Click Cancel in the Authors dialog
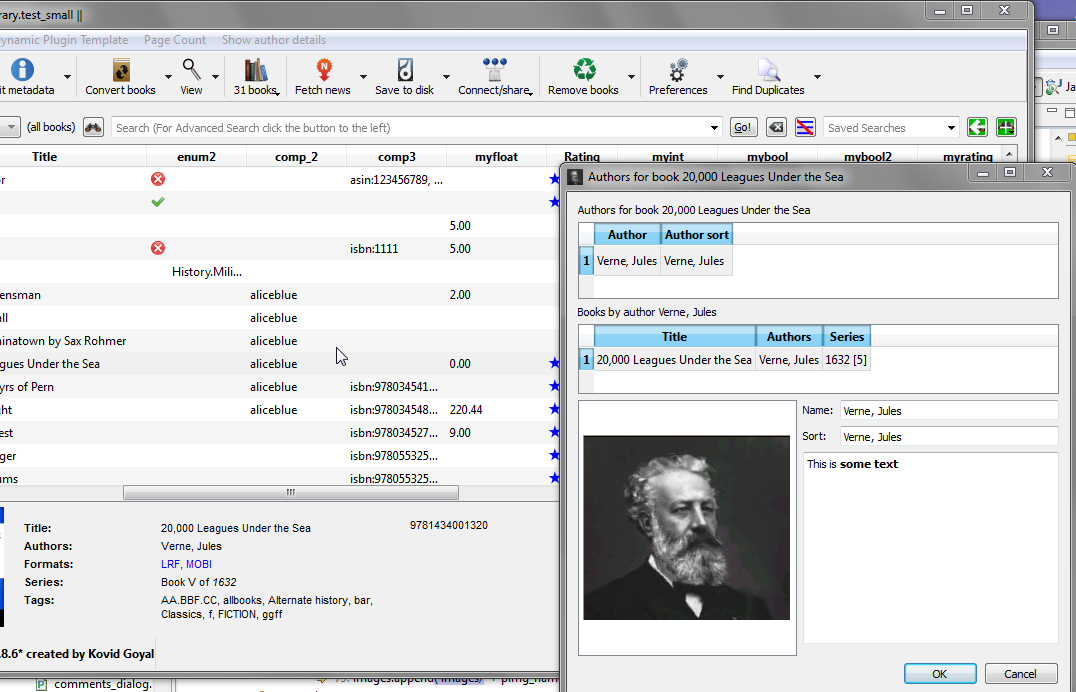Viewport: 1076px width, 692px height. (1020, 673)
